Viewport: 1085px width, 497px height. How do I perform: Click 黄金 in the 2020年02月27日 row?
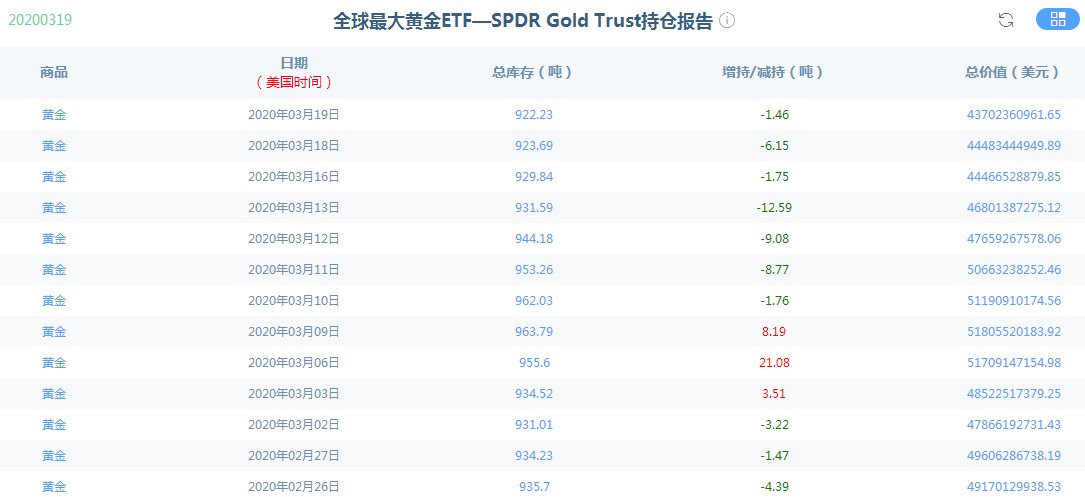pos(54,456)
